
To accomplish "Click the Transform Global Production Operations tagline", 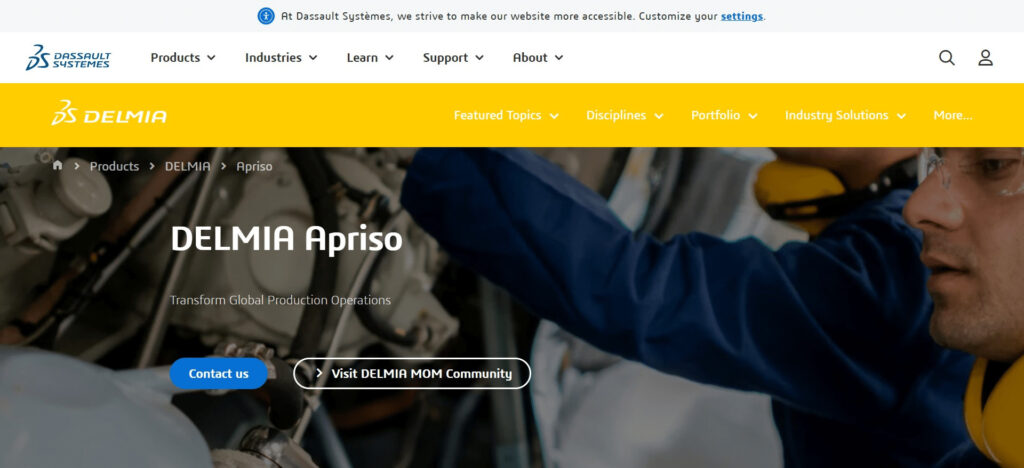I will (x=280, y=300).
